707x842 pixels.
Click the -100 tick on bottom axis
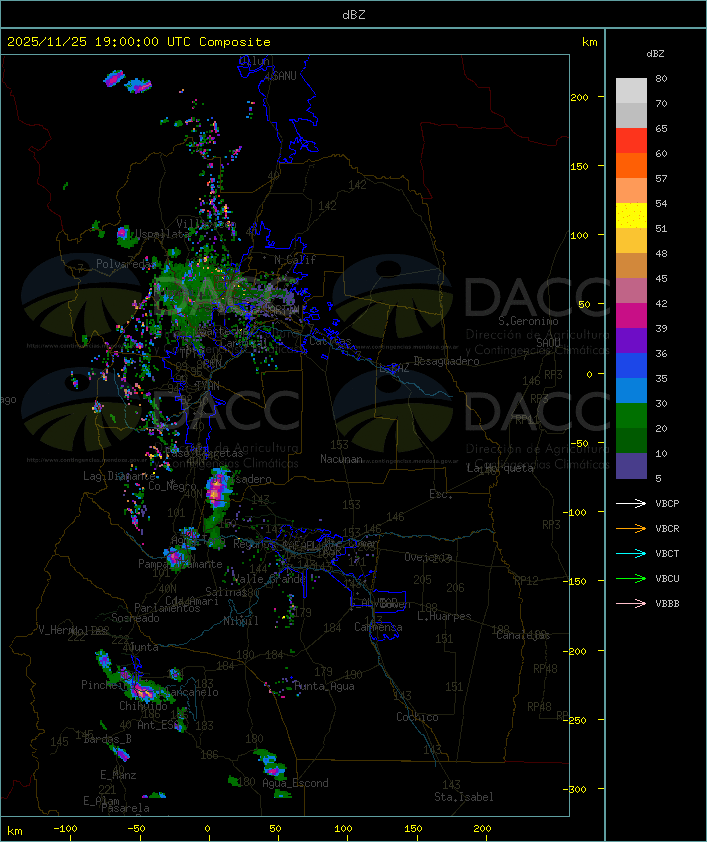coord(65,829)
